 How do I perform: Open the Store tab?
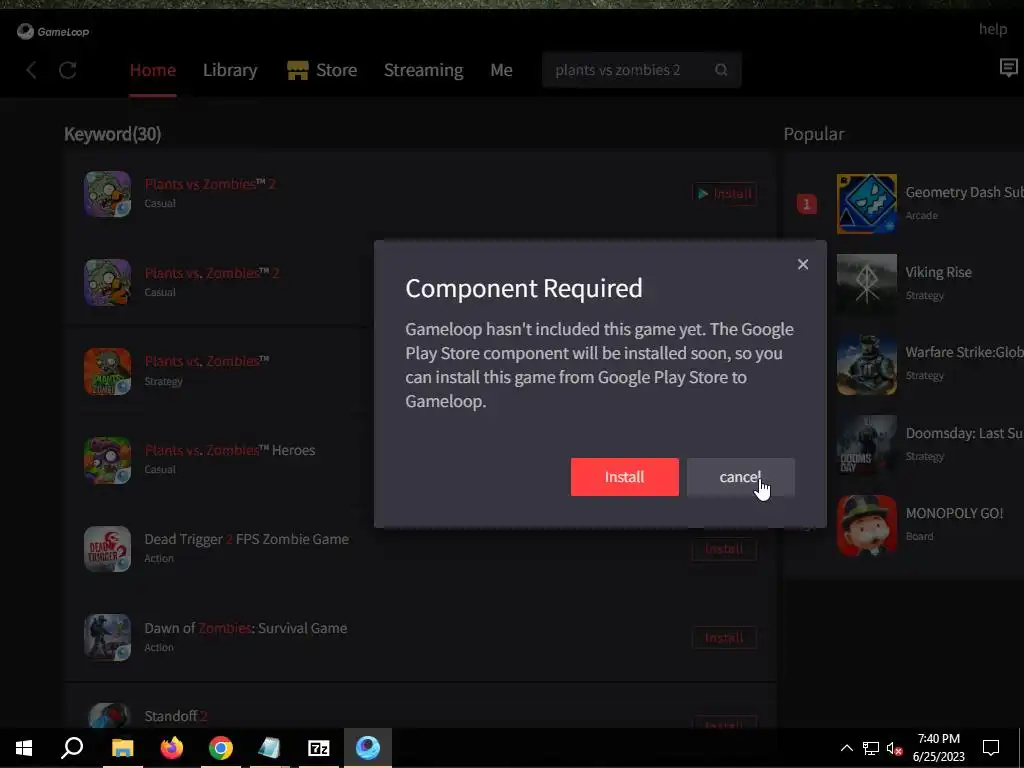[x=336, y=70]
